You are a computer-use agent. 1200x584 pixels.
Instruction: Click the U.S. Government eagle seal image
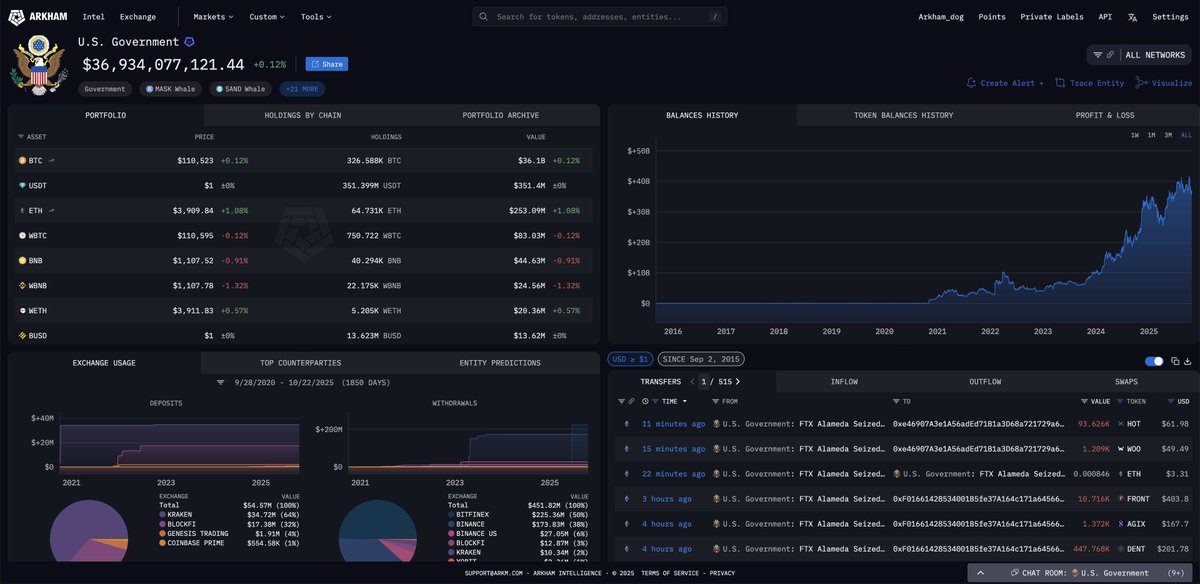click(38, 65)
